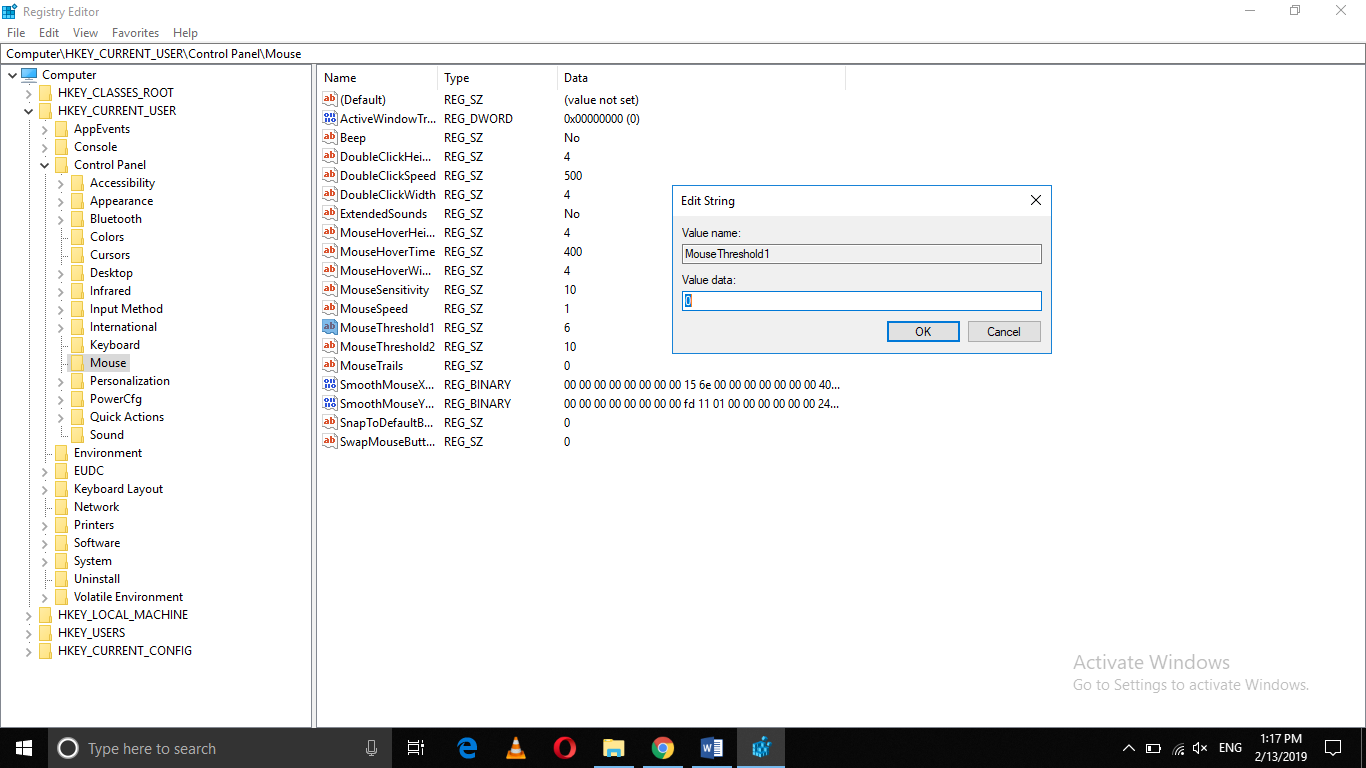
Task: Click the string icon next to SwapMouseButtons
Action: click(329, 441)
